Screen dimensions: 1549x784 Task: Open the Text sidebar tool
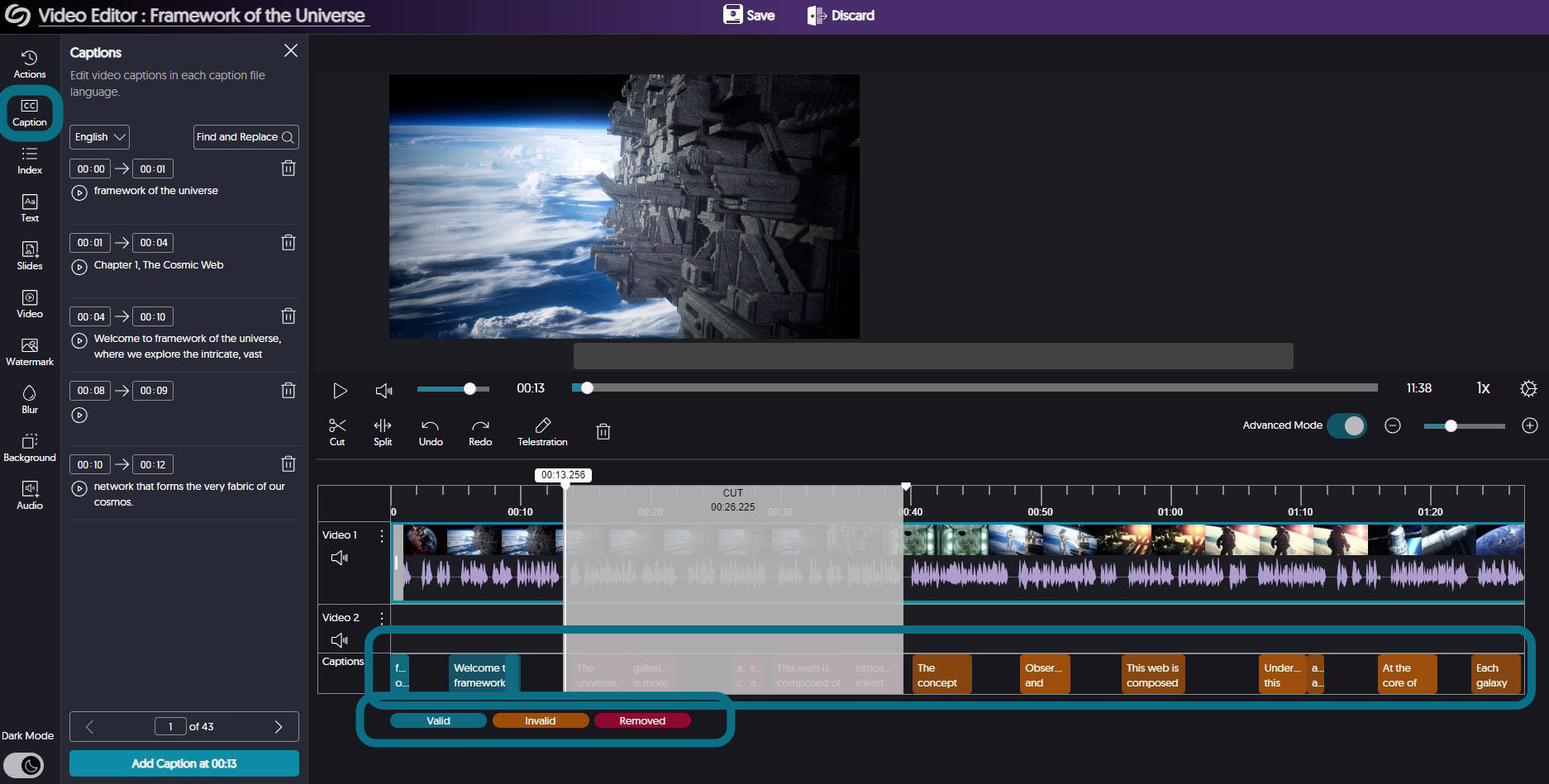[x=30, y=209]
